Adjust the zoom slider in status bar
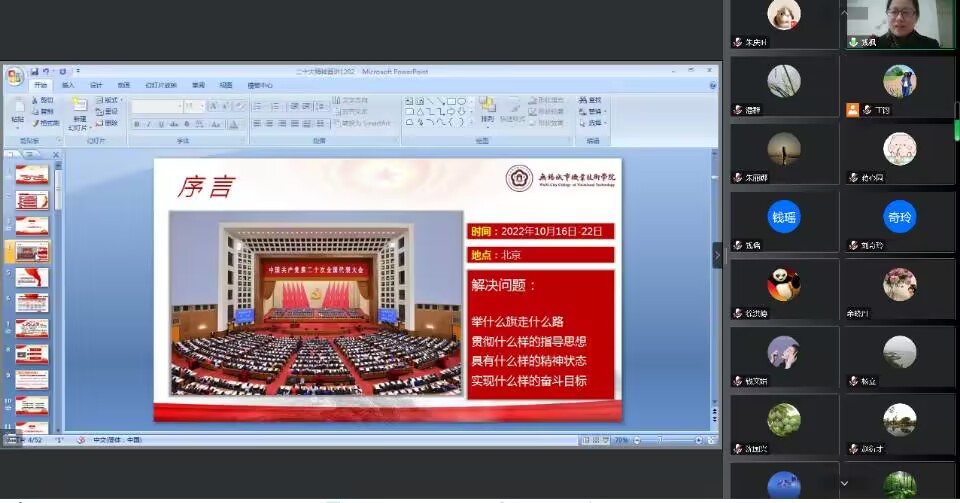The width and height of the screenshot is (960, 503). click(x=661, y=440)
